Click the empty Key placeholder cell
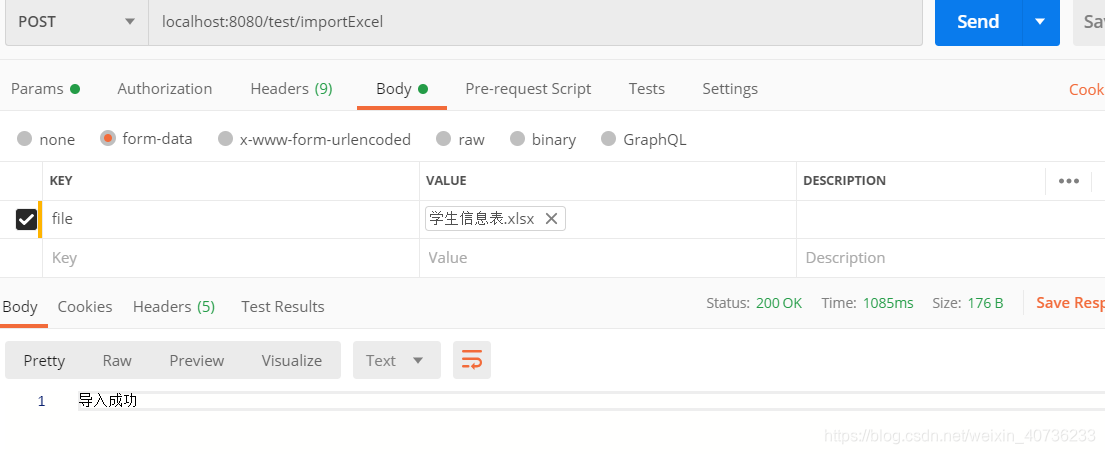The width and height of the screenshot is (1105, 454). click(230, 258)
